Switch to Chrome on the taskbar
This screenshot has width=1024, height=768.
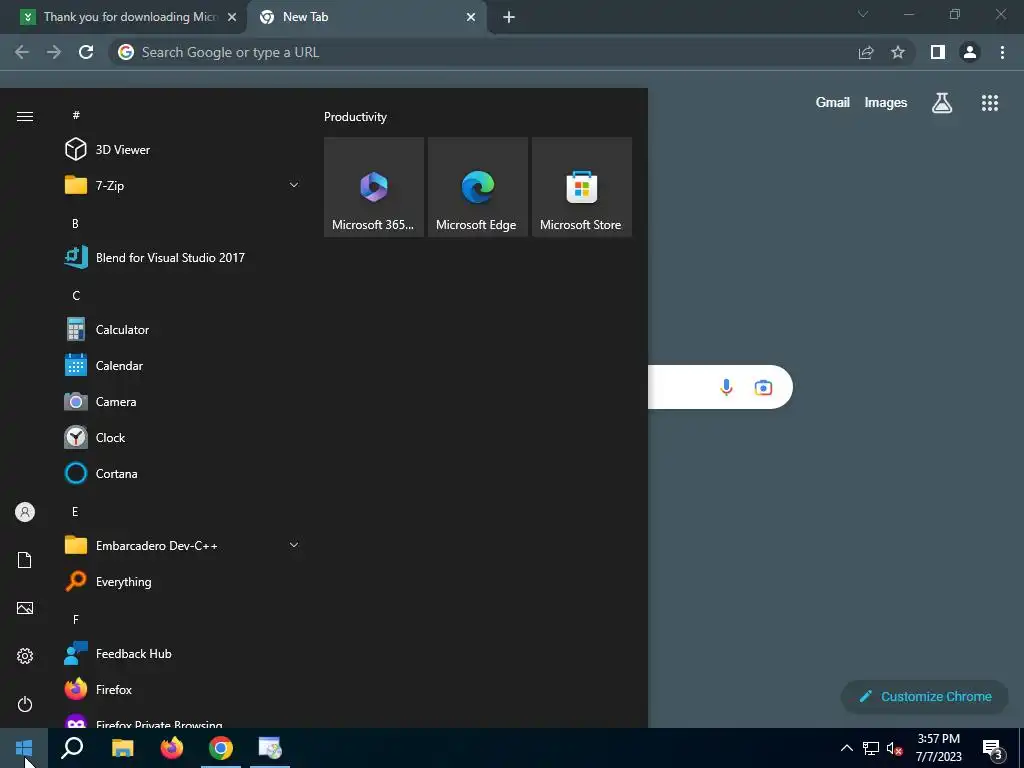[221, 748]
